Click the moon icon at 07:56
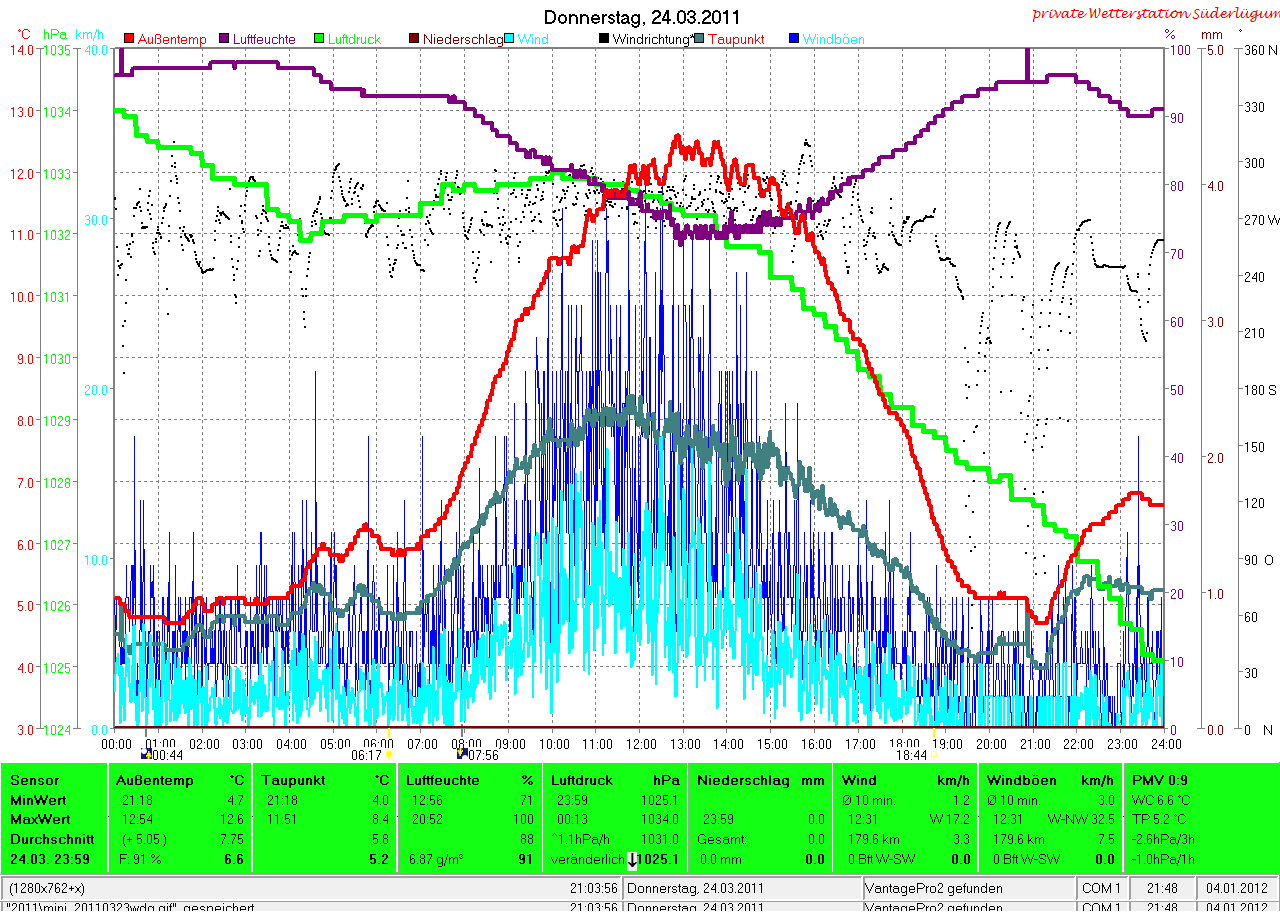The width and height of the screenshot is (1280, 912). 462,754
